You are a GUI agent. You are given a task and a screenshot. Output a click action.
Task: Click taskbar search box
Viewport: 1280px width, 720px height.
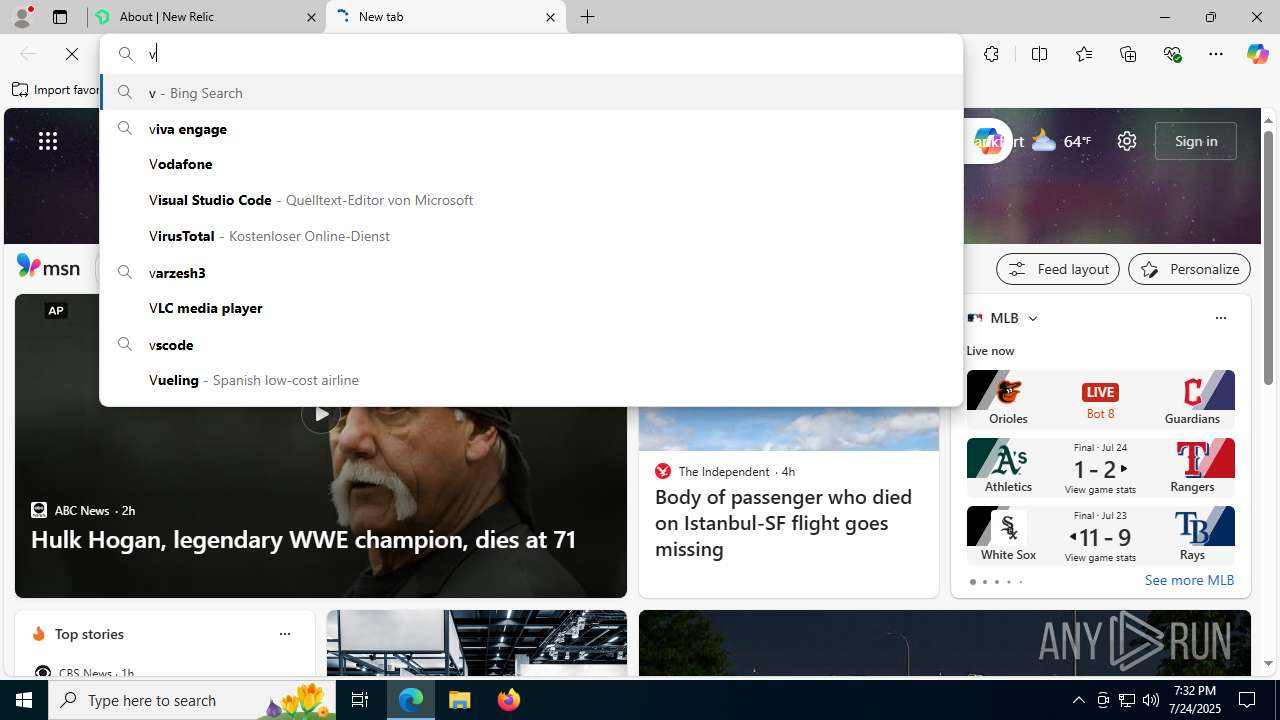(x=192, y=700)
